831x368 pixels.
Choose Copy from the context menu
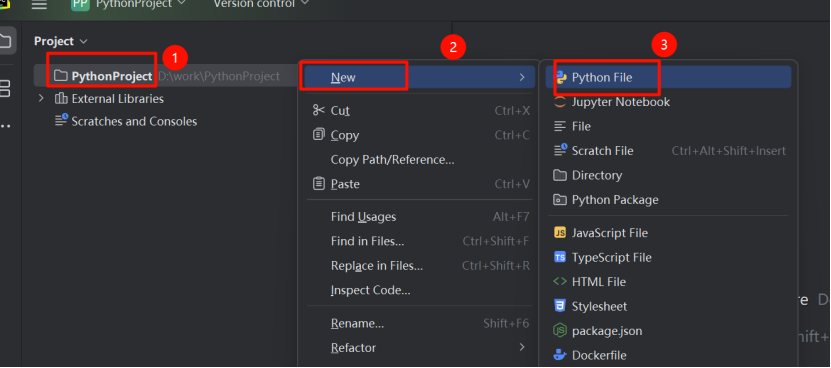click(420, 135)
